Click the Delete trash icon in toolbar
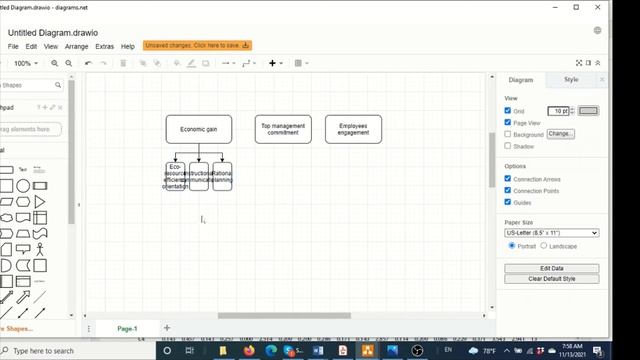Screen dimensions: 640x360 click(123, 63)
